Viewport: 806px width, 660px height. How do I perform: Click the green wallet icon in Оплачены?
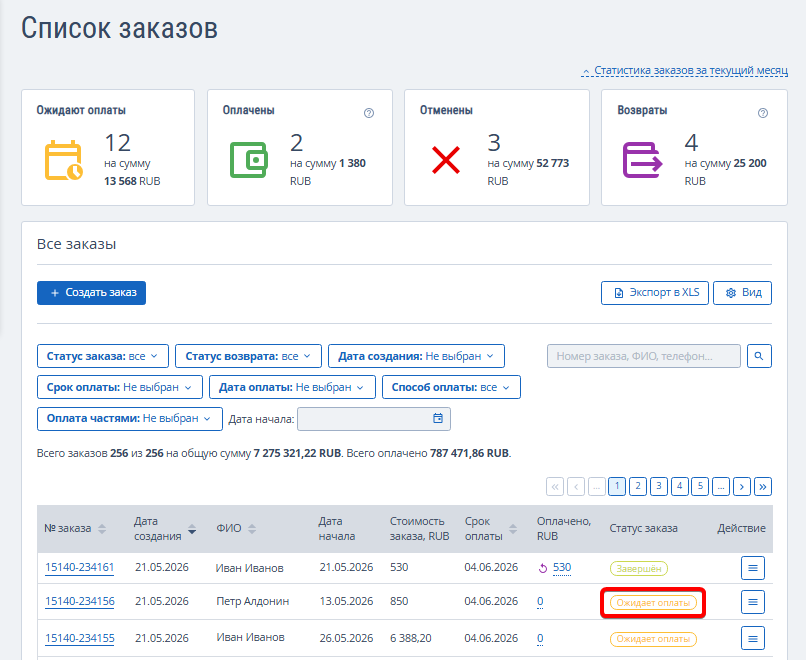(249, 160)
